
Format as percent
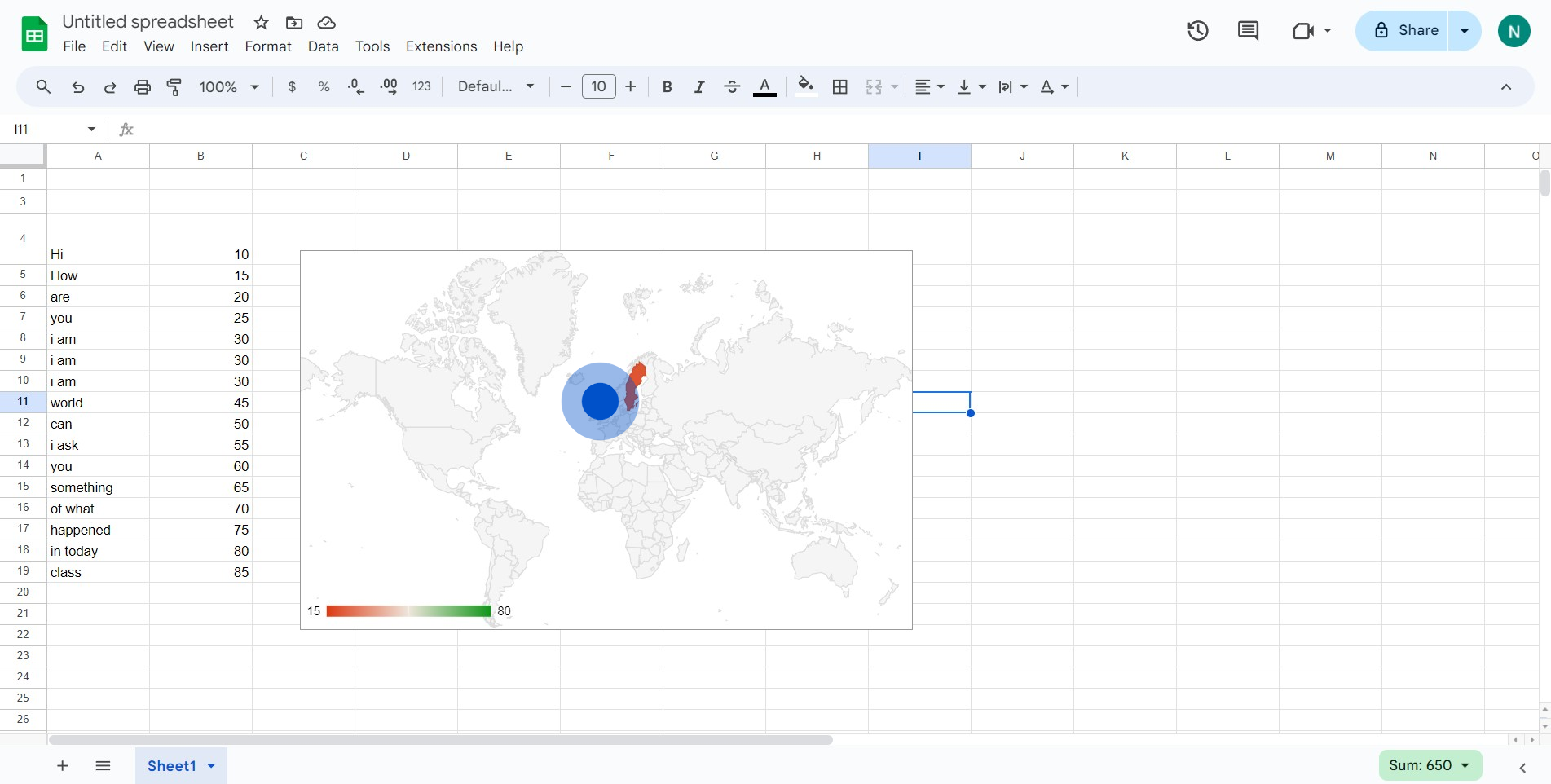tap(324, 87)
